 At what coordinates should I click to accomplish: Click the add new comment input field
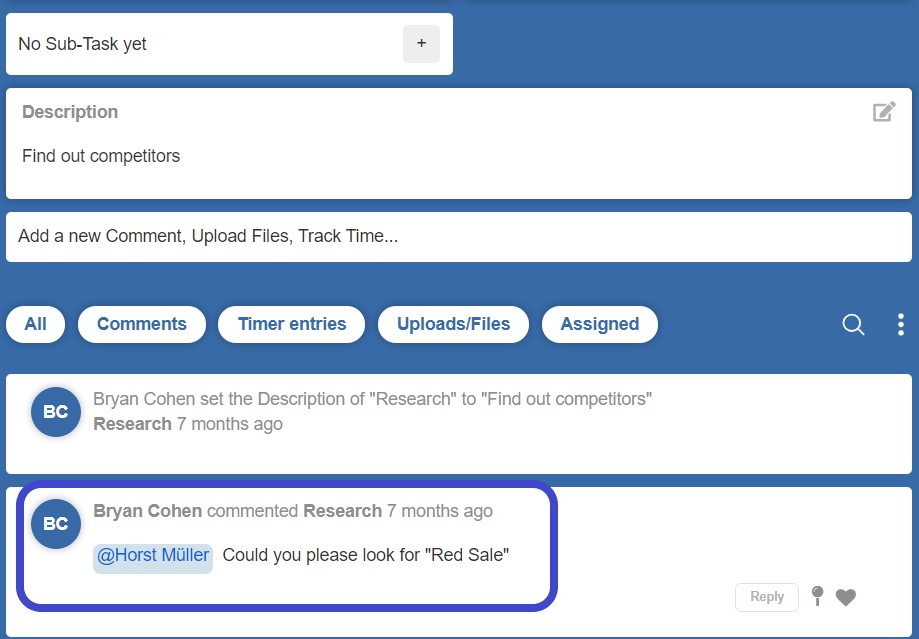(x=459, y=237)
